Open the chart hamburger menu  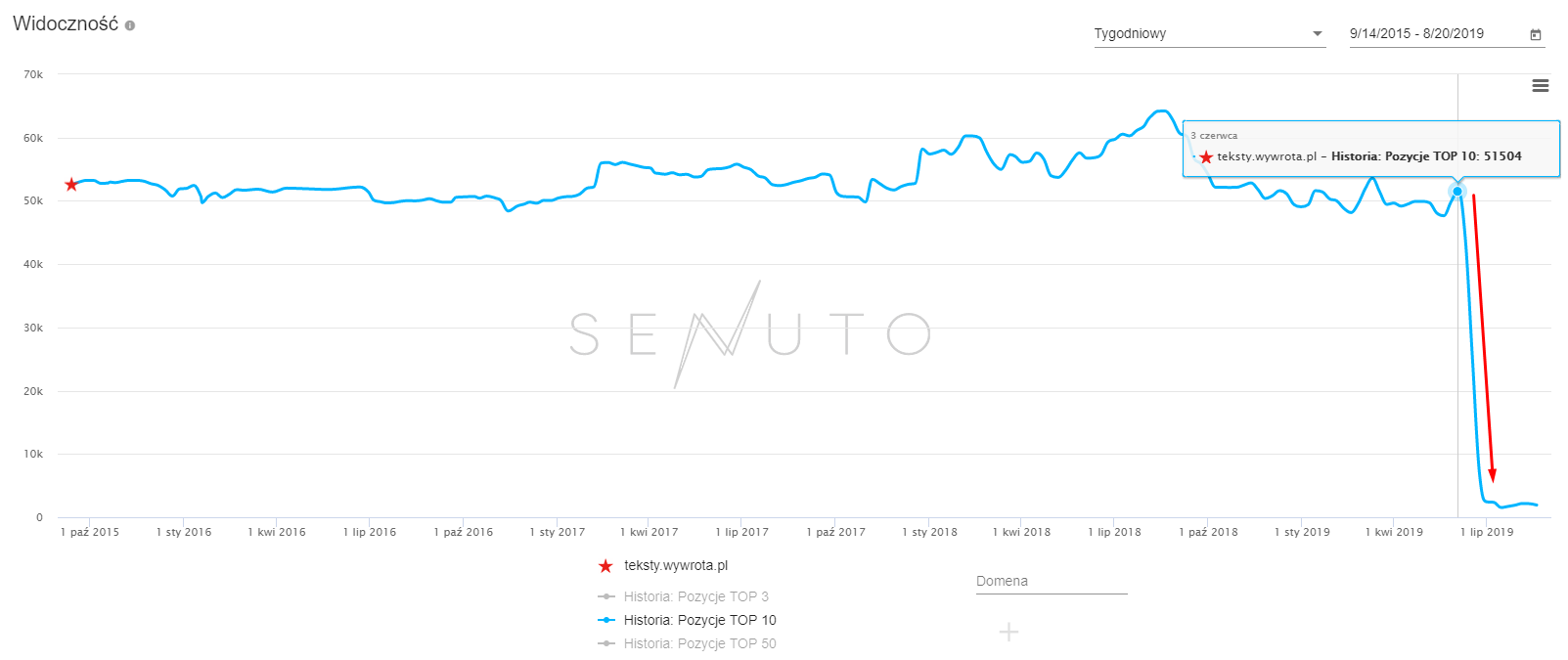click(1540, 86)
